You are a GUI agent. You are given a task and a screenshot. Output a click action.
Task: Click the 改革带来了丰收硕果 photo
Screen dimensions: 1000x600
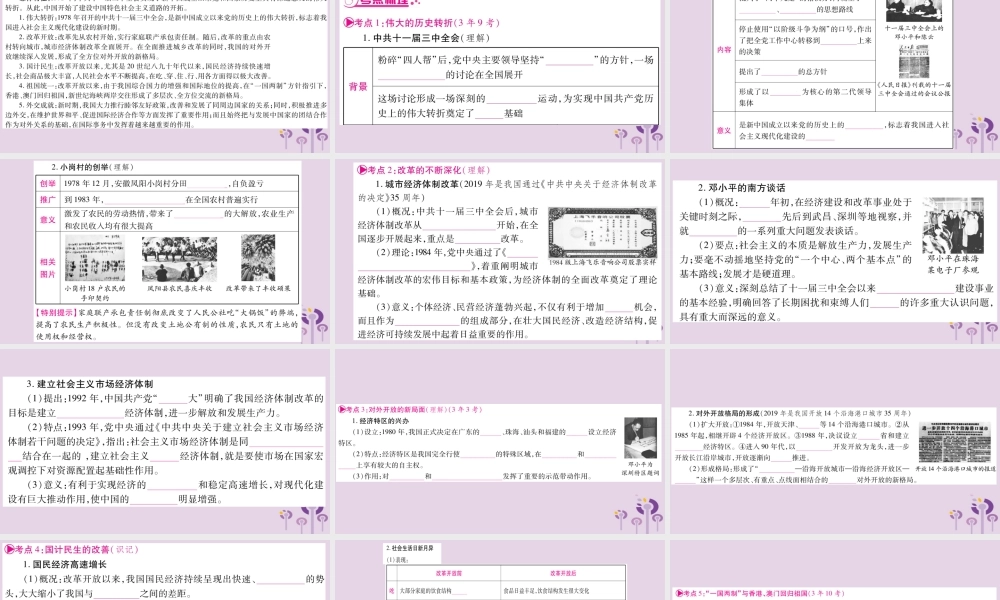point(258,258)
